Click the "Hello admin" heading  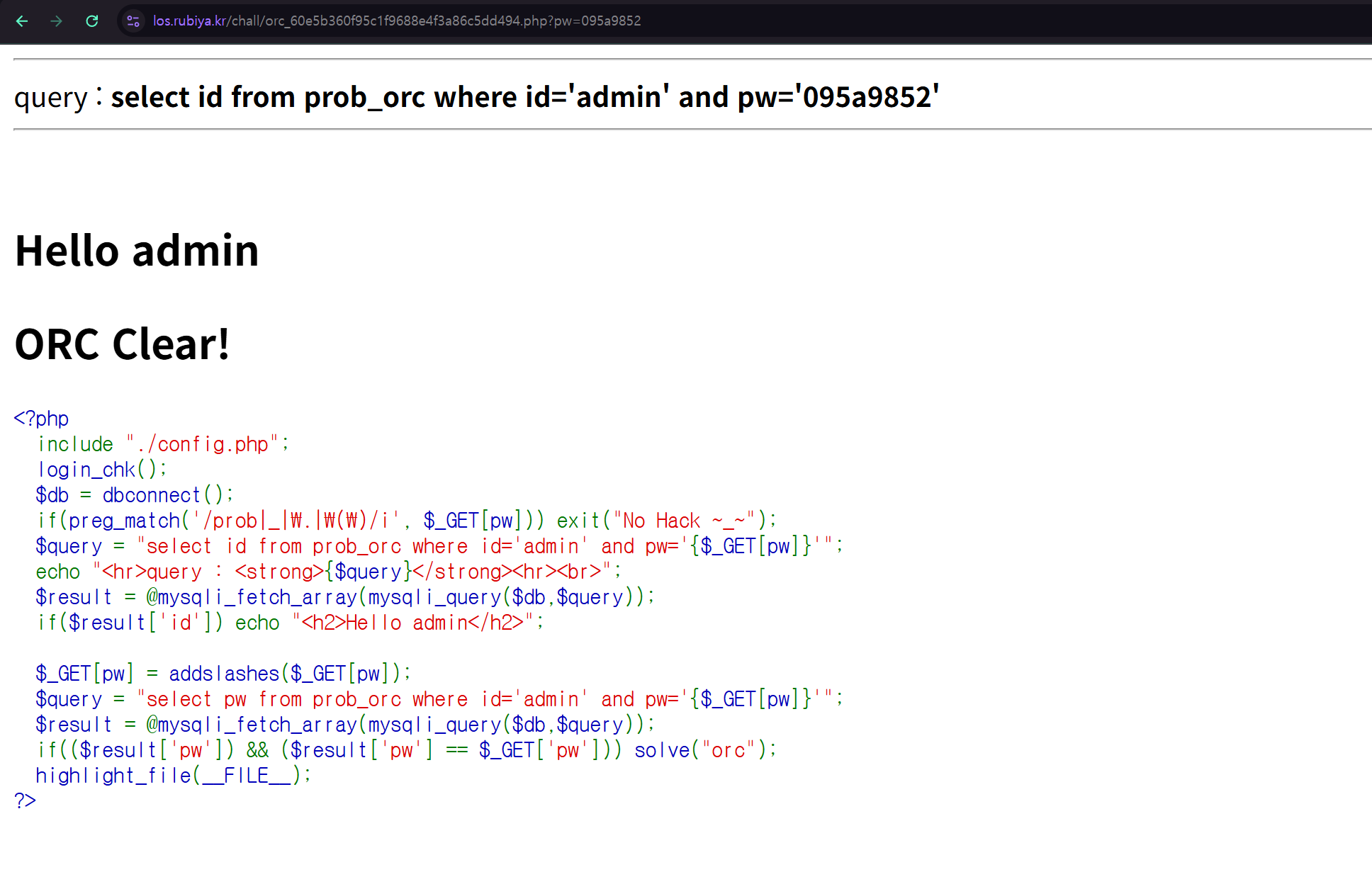(x=137, y=251)
